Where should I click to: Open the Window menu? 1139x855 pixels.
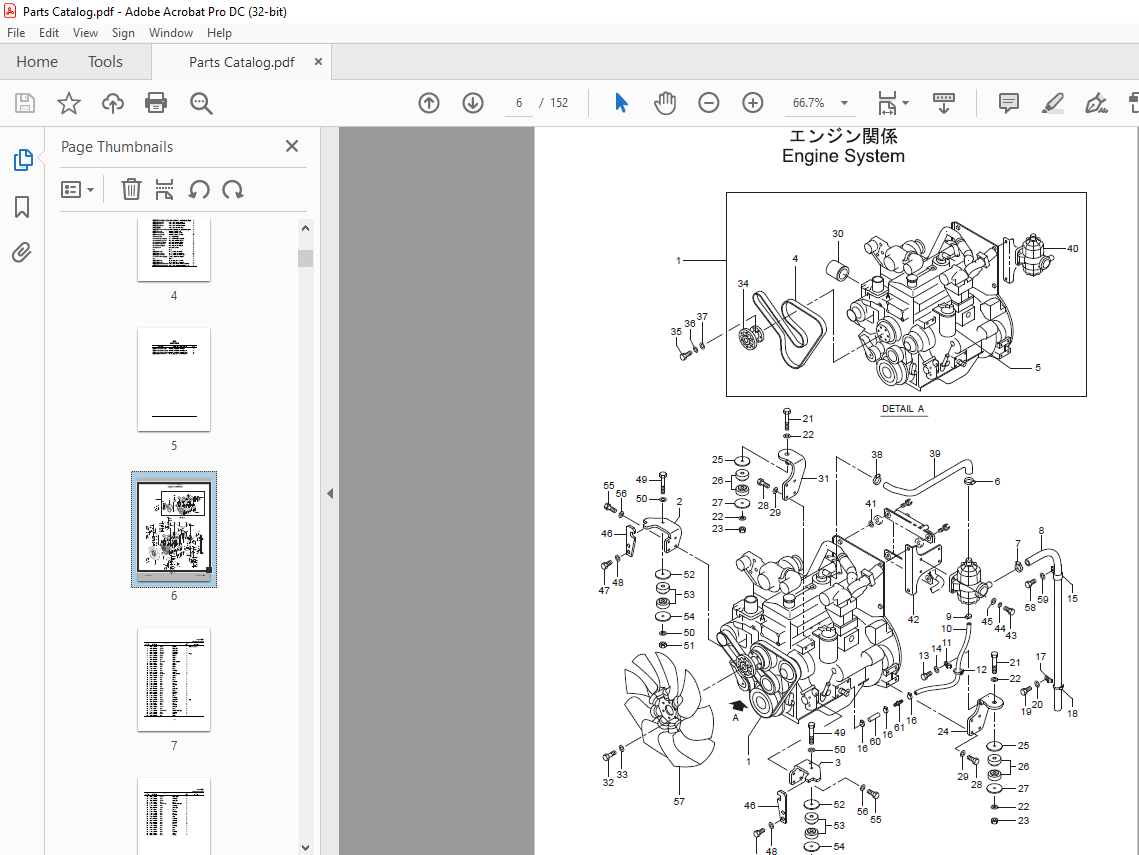coord(171,33)
